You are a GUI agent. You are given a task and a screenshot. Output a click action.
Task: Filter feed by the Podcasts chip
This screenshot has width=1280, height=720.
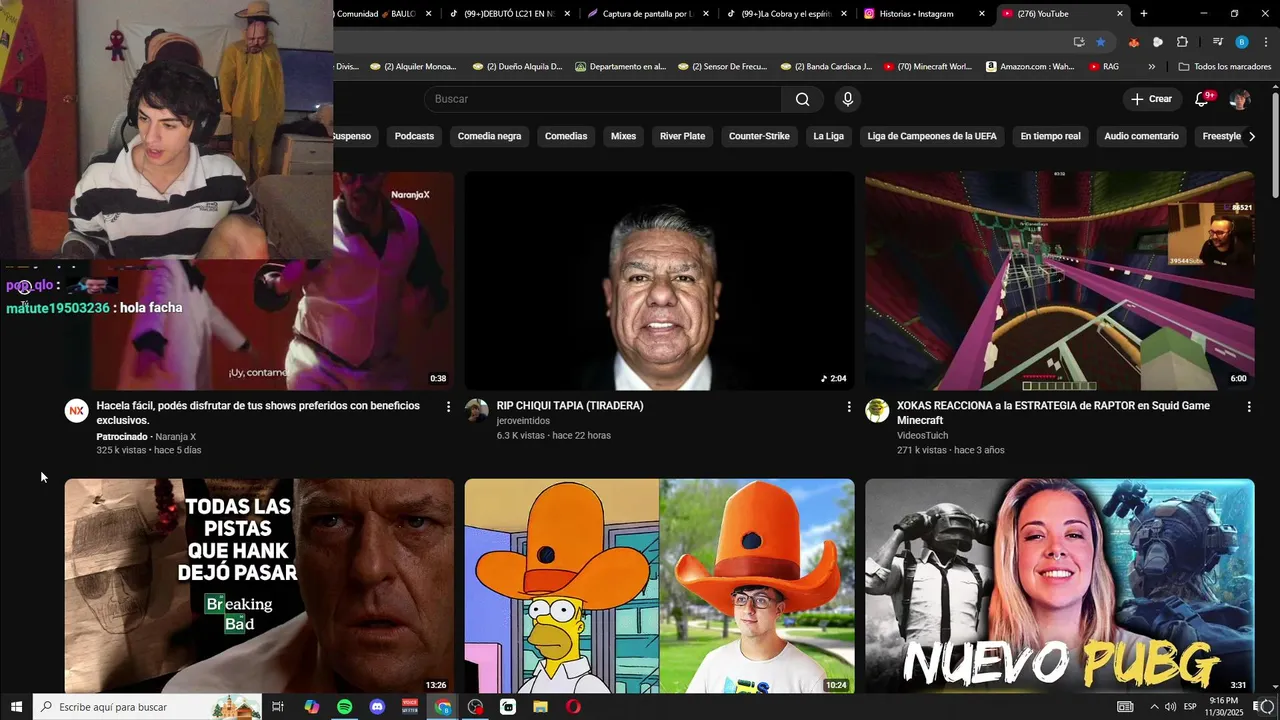[x=414, y=136]
